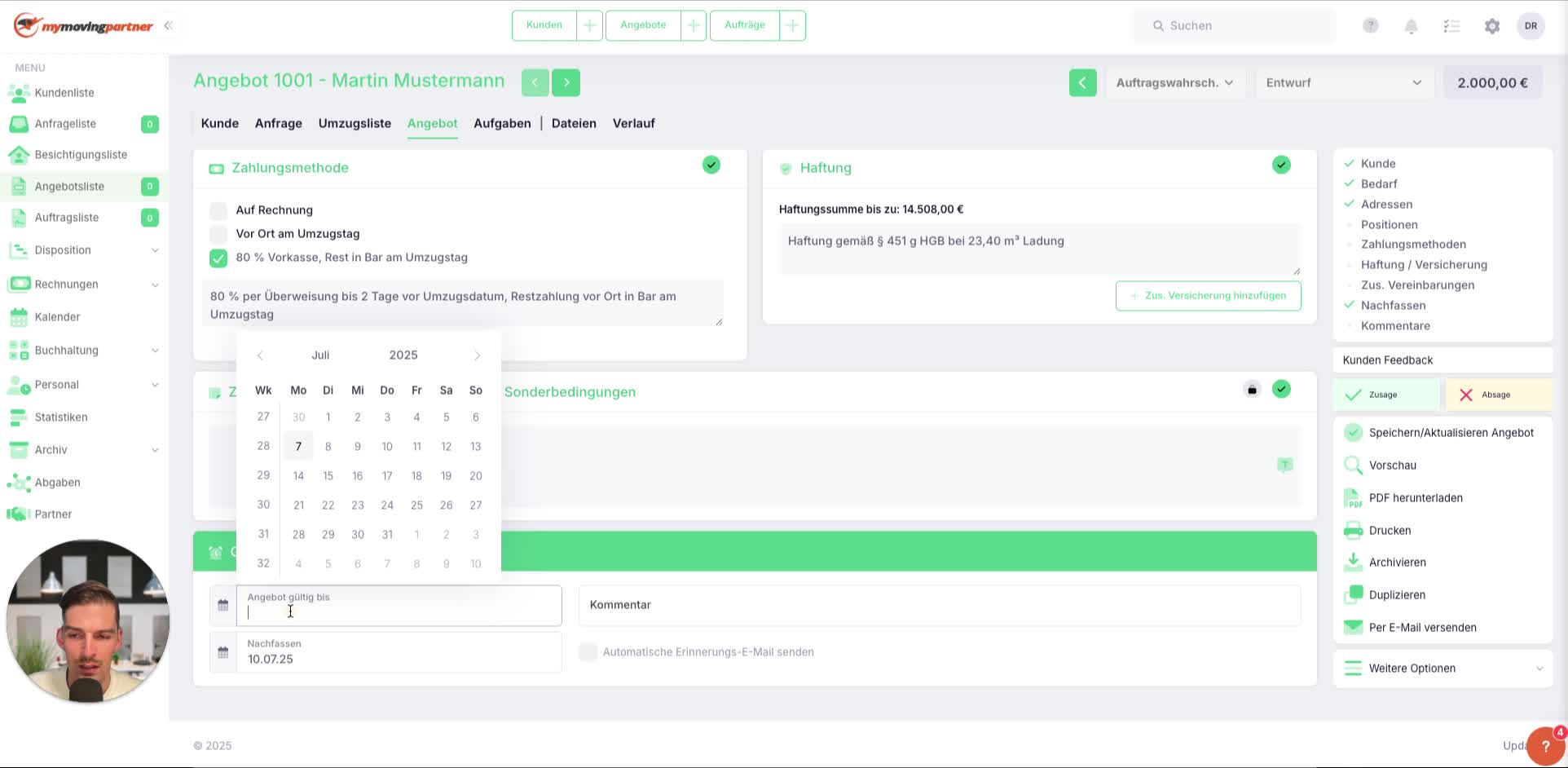Click the Duplizieren action

point(1385,595)
